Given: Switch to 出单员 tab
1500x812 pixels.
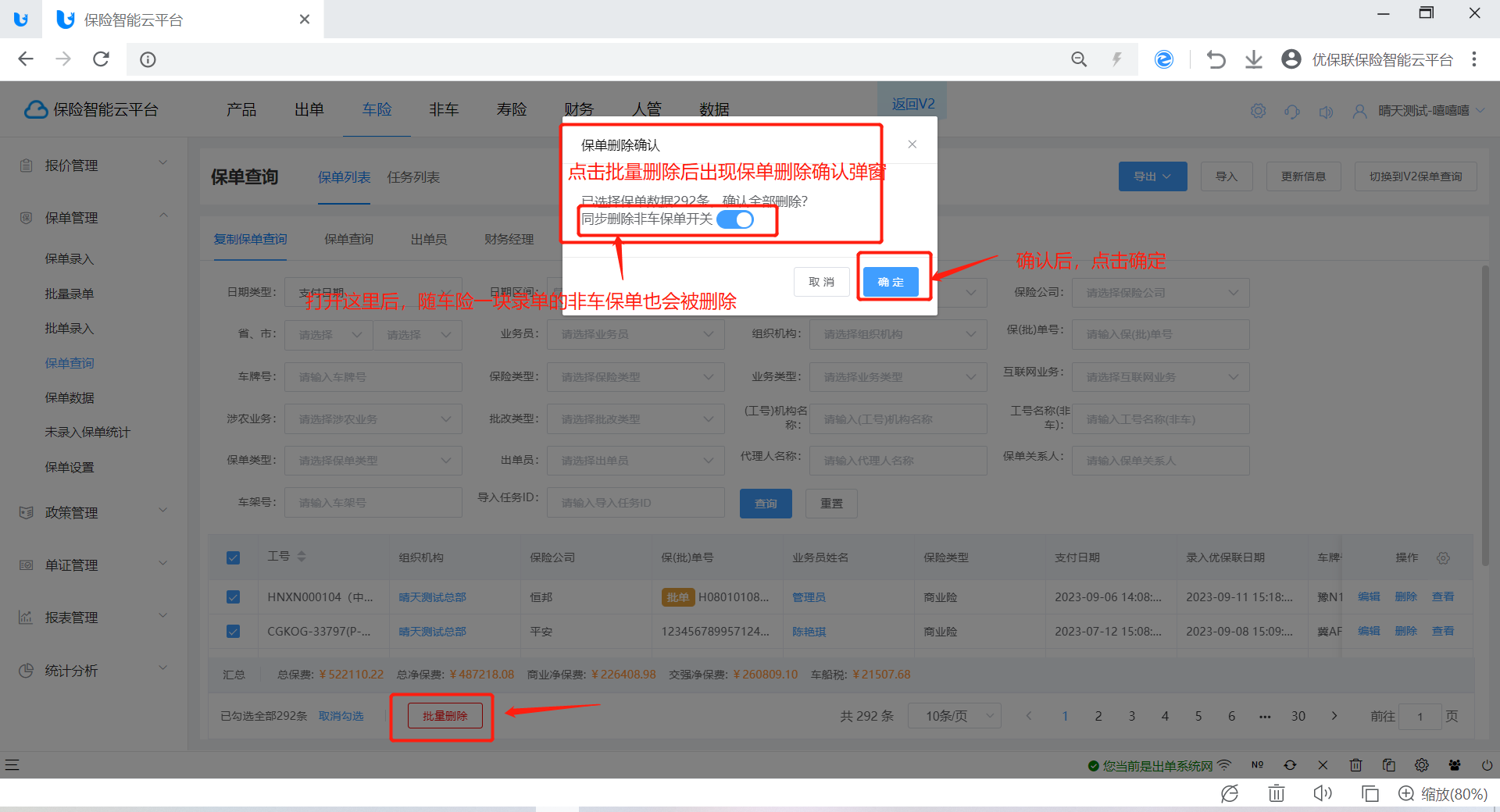Looking at the screenshot, I should pyautogui.click(x=429, y=239).
